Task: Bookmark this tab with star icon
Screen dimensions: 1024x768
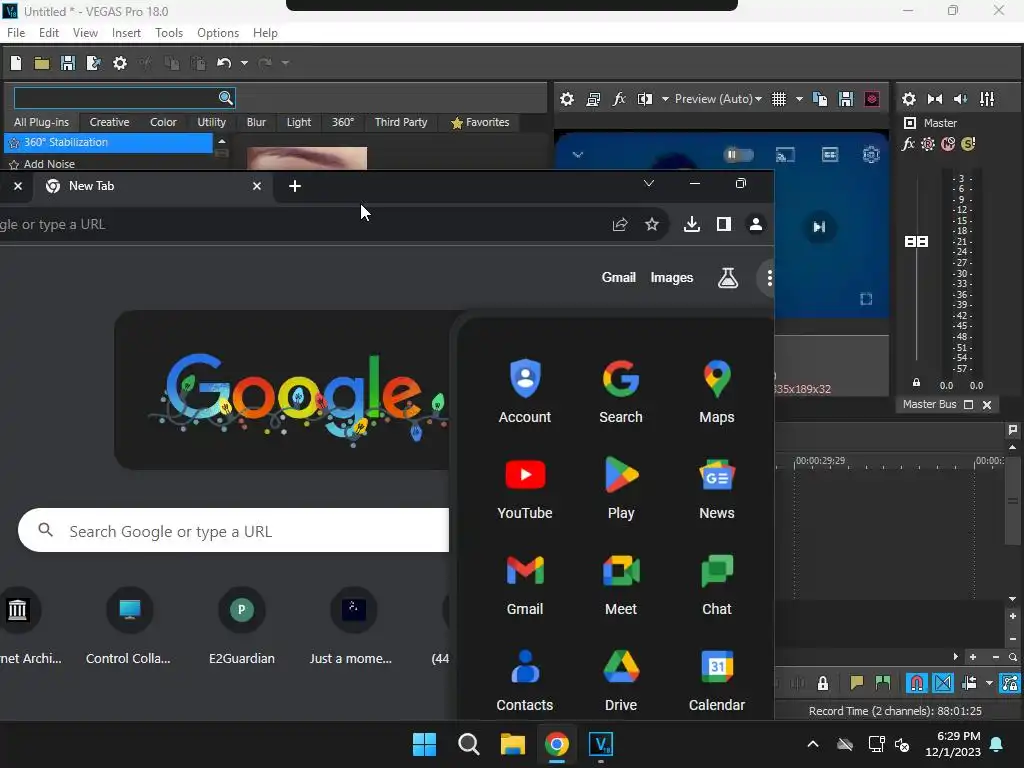Action: pyautogui.click(x=652, y=225)
